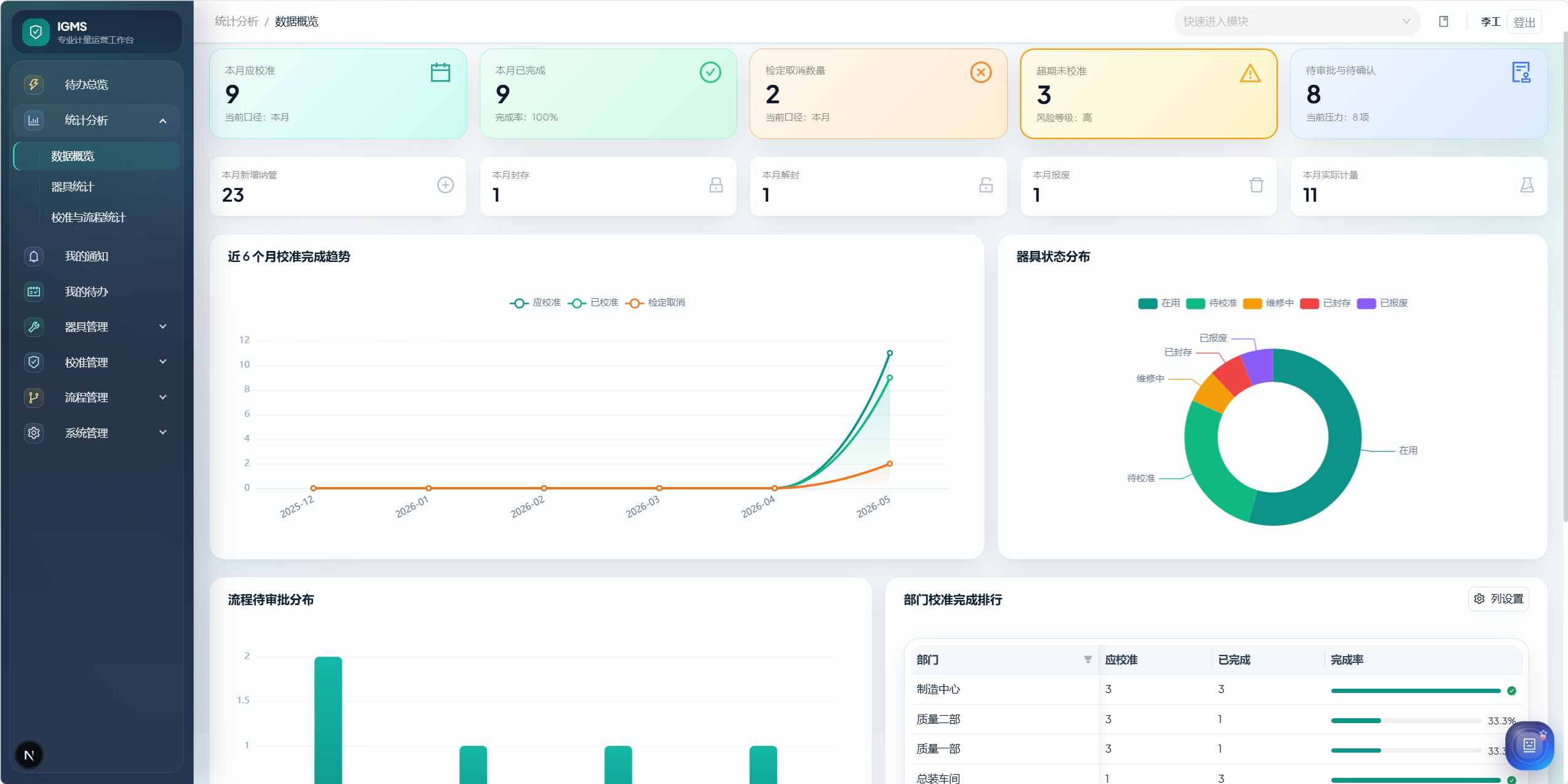Click 质量二部 completion progress bar

pyautogui.click(x=1406, y=721)
